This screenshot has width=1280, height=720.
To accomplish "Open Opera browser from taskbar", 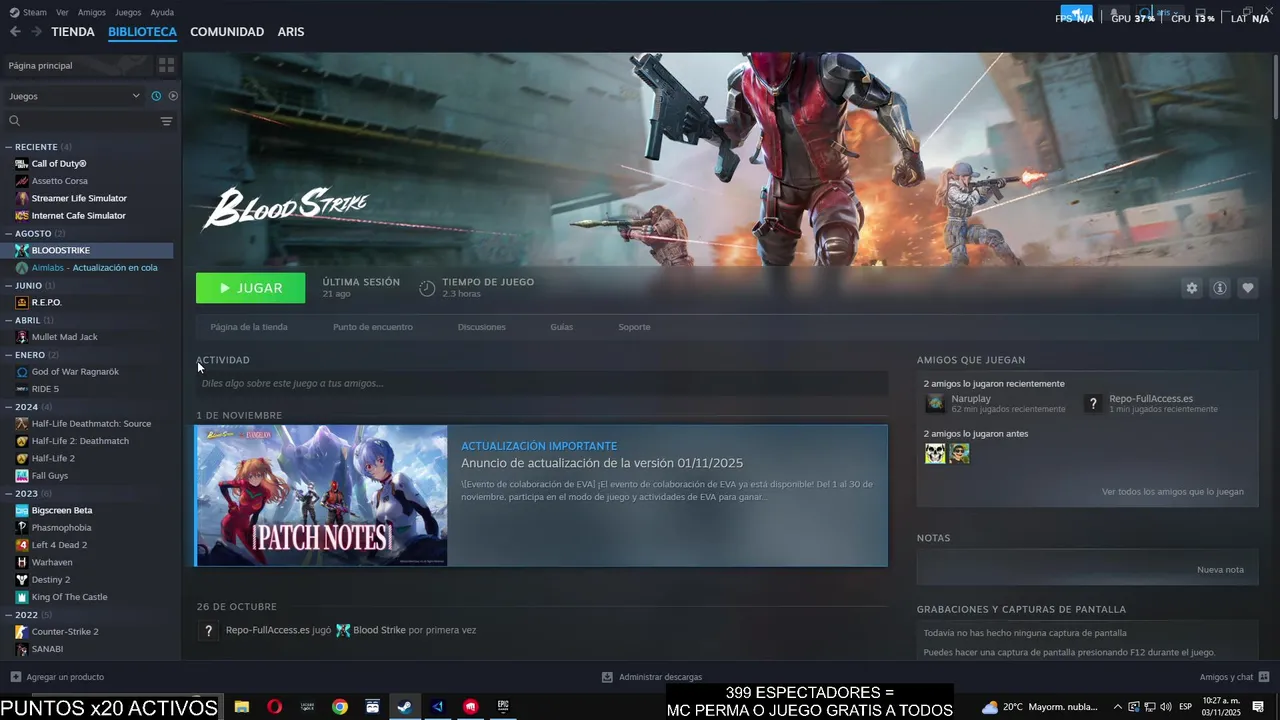I will 274,707.
